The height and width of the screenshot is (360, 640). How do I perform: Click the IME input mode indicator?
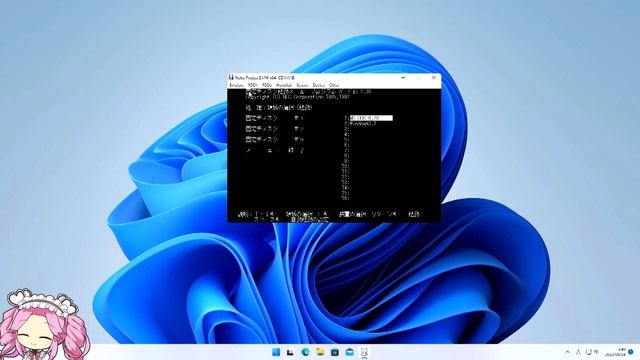pyautogui.click(x=578, y=352)
